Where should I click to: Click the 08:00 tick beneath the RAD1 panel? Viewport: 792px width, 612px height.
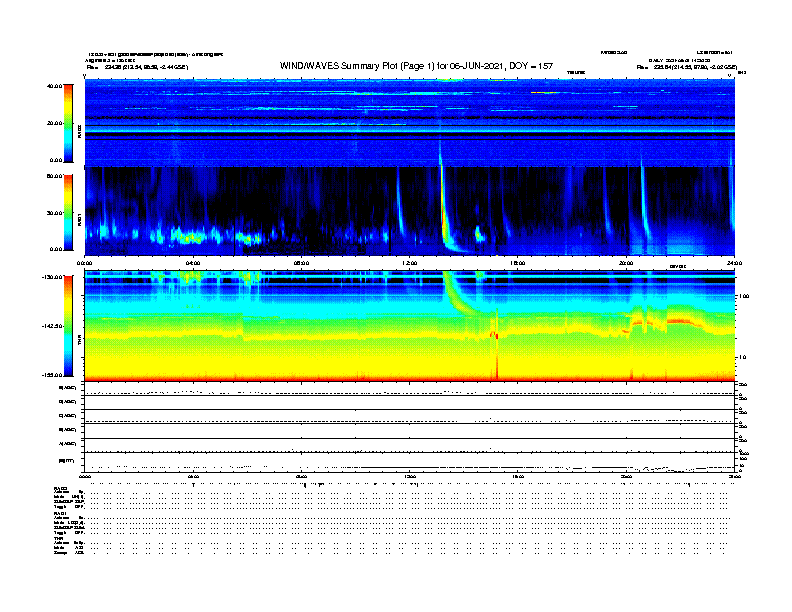click(301, 263)
